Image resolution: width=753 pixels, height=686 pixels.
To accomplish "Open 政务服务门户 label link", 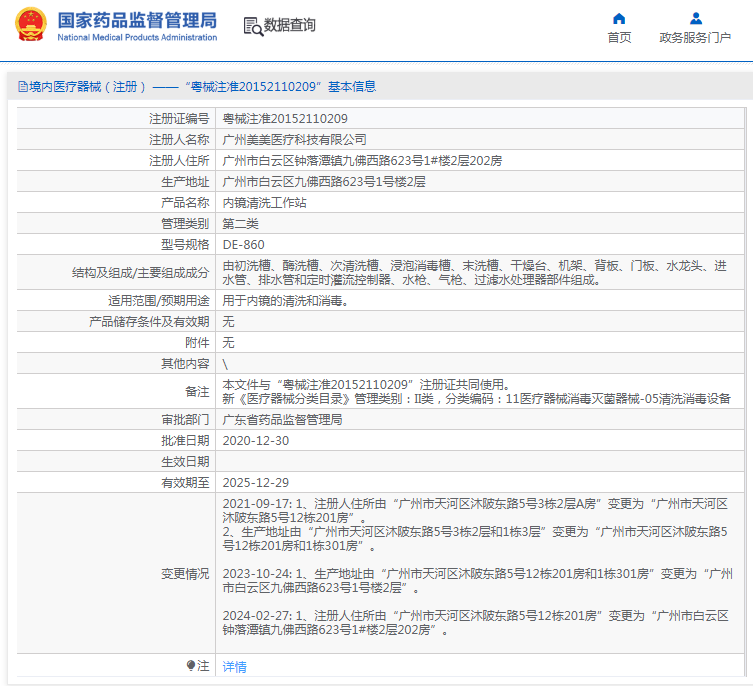I will [695, 37].
